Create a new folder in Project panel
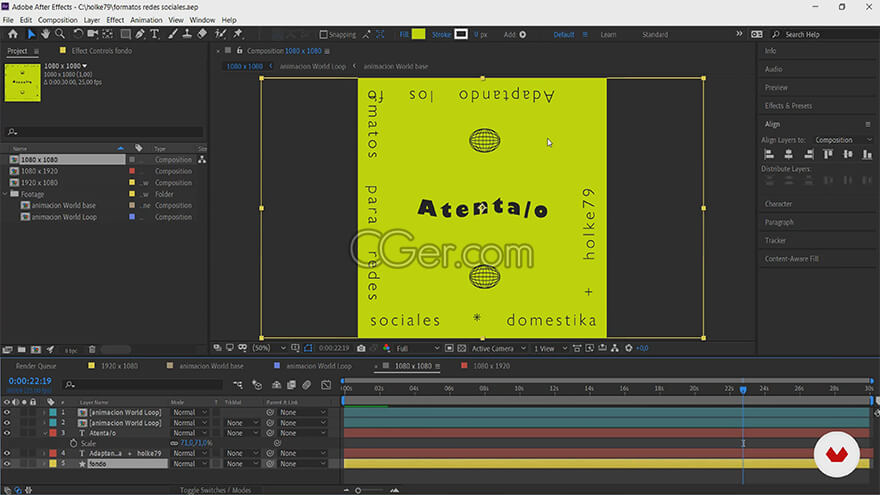Image resolution: width=880 pixels, height=495 pixels. pyautogui.click(x=21, y=350)
